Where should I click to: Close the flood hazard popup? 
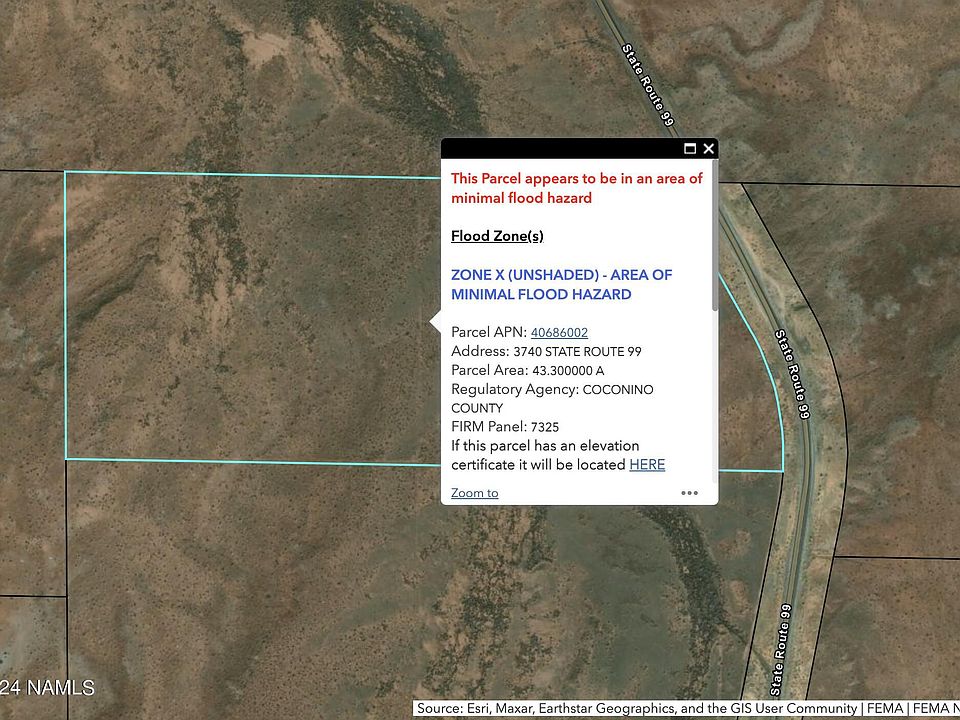pos(708,149)
